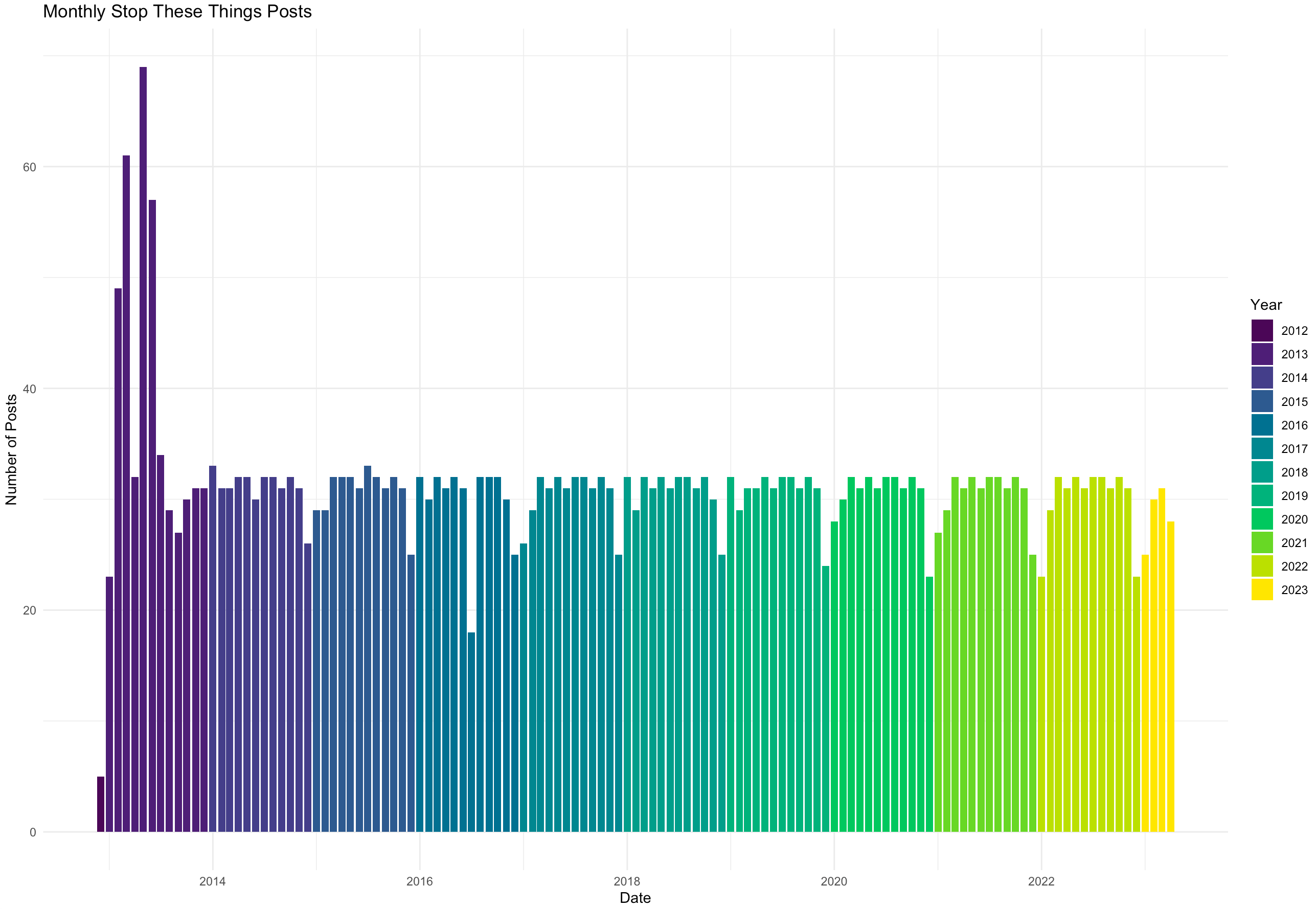1316x909 pixels.
Task: Click the x-axis tick label "2016"
Action: coord(420,882)
